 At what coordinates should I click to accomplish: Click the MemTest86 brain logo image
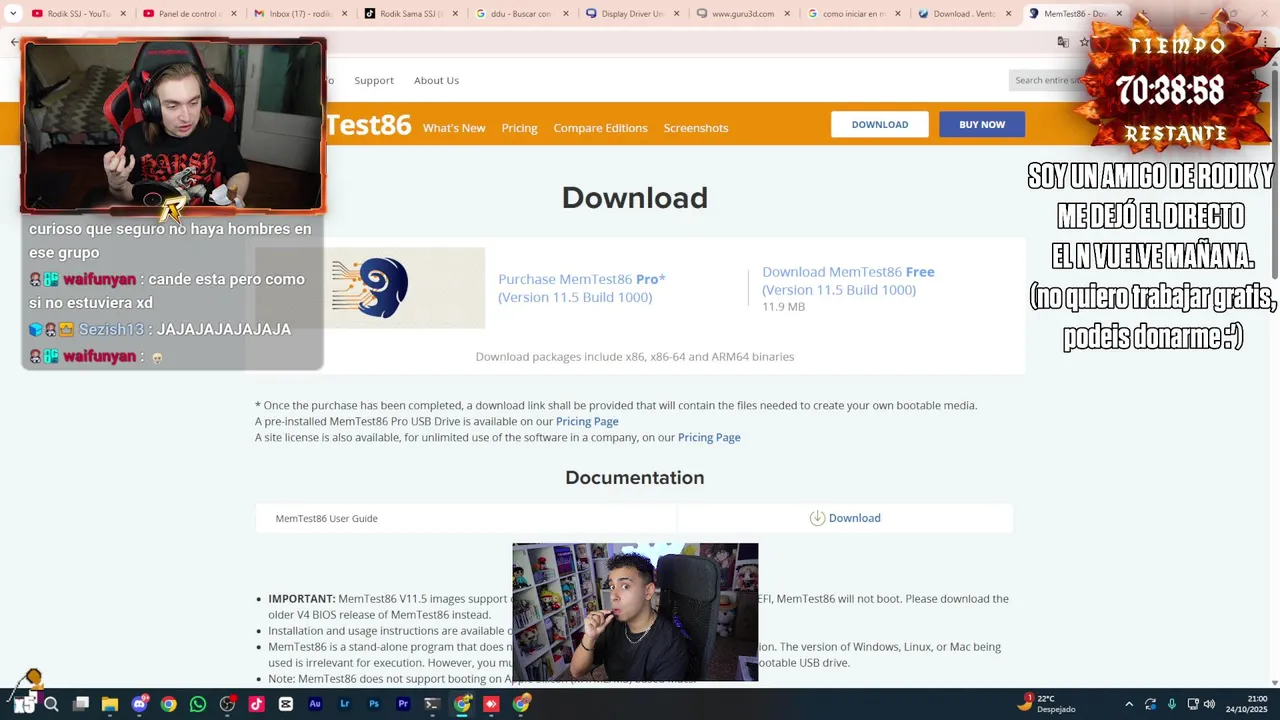pos(370,288)
